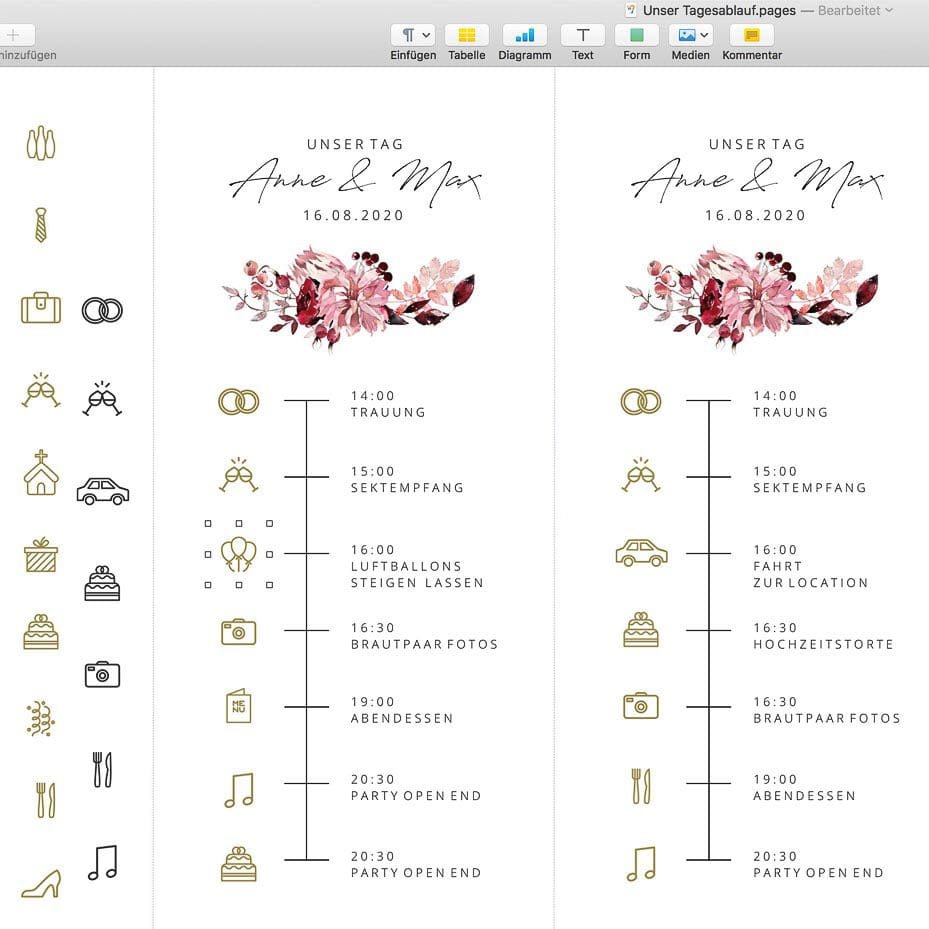Click the HOCHZEITSTORTE text entry
Screen dimensions: 929x929
(x=822, y=645)
